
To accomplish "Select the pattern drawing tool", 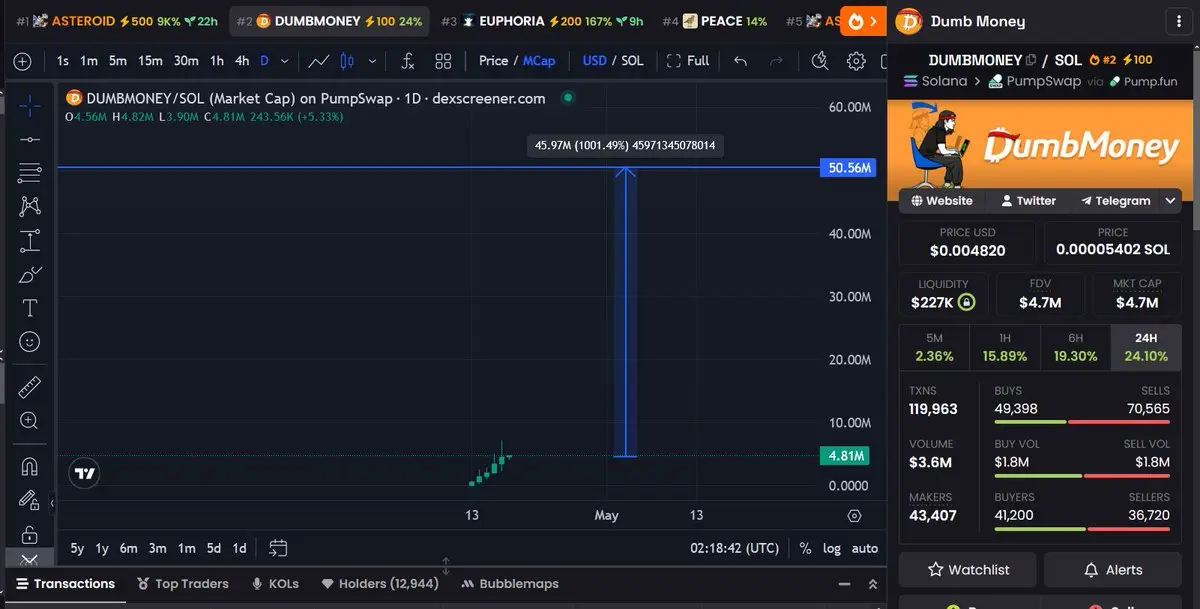I will 30,206.
